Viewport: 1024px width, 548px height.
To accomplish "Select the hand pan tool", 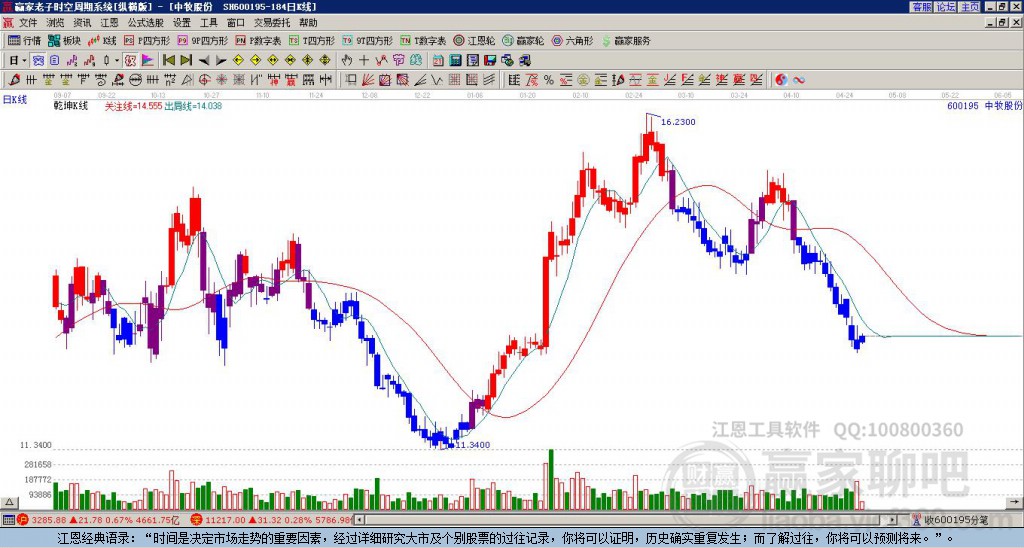I will click(x=346, y=61).
